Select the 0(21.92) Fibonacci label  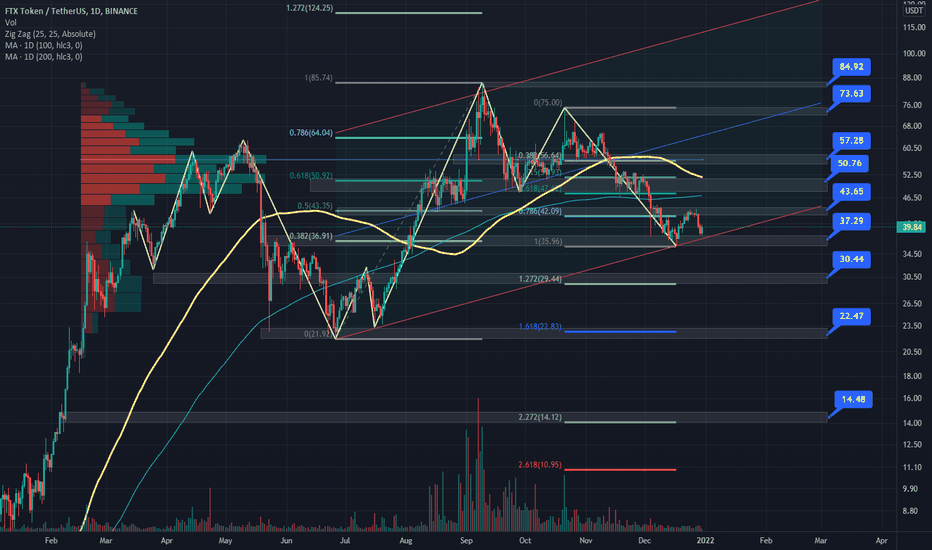click(x=318, y=334)
